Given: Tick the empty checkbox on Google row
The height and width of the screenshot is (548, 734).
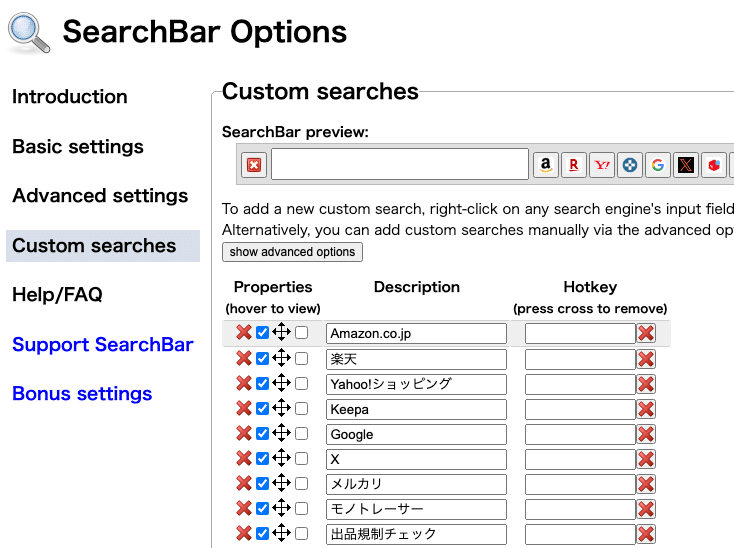Looking at the screenshot, I should point(302,433).
